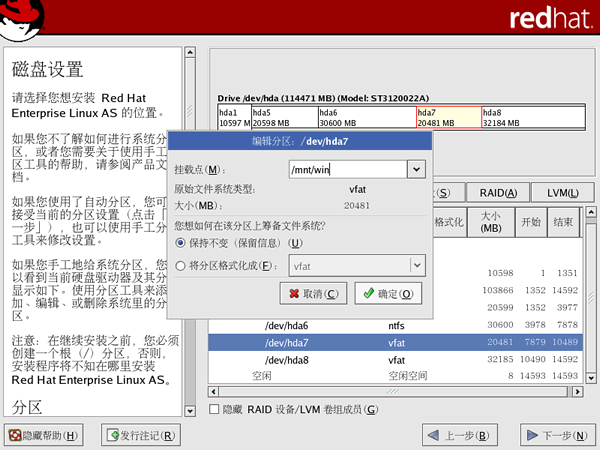Select the /dev/hda8 partition row
This screenshot has height=450, width=600.
pos(395,360)
